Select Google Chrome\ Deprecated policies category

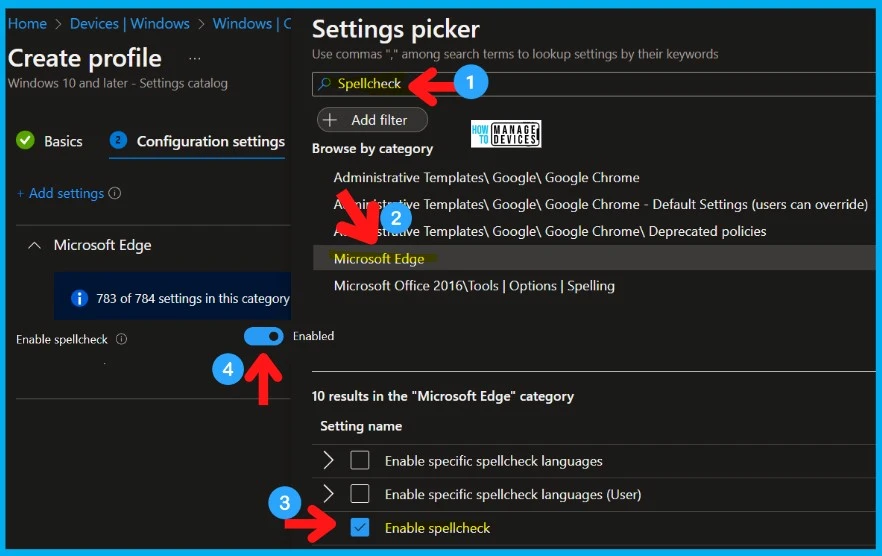tap(550, 231)
